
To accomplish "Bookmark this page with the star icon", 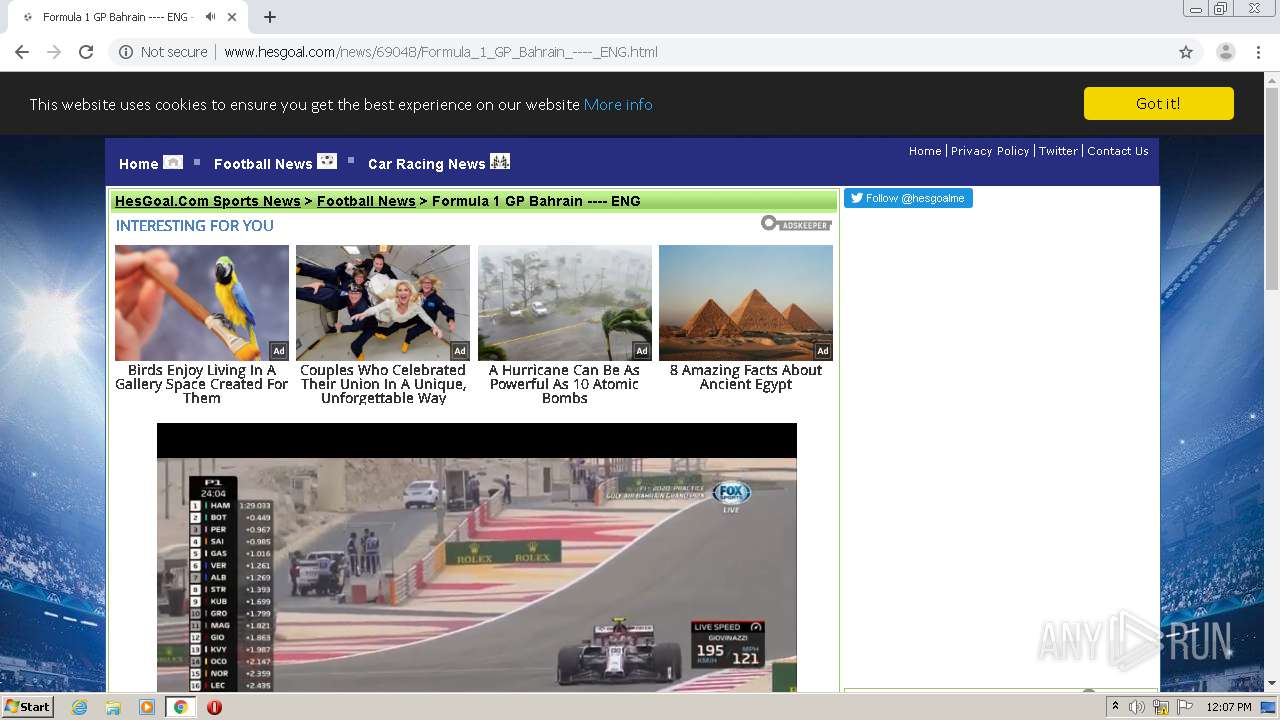I will 1186,52.
